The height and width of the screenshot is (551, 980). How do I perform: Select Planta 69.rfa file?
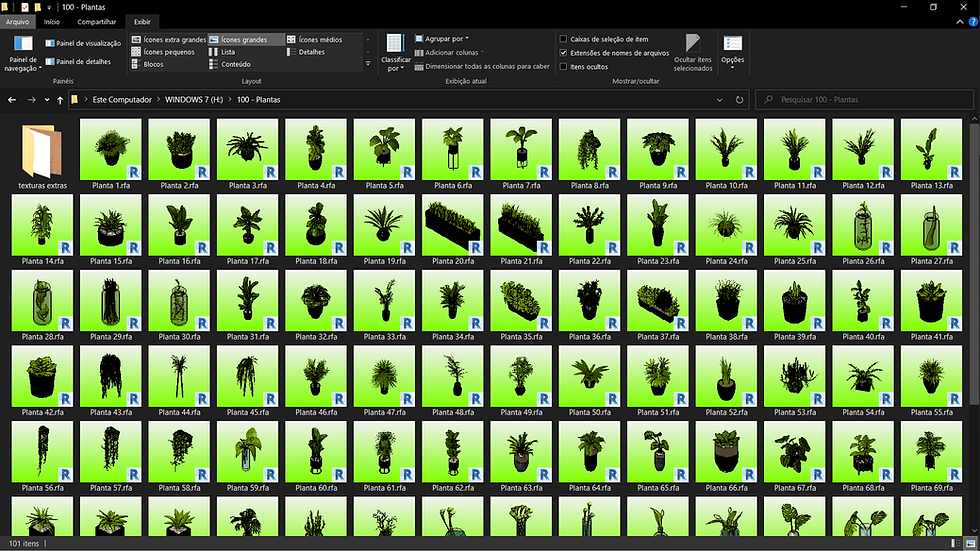click(x=931, y=457)
